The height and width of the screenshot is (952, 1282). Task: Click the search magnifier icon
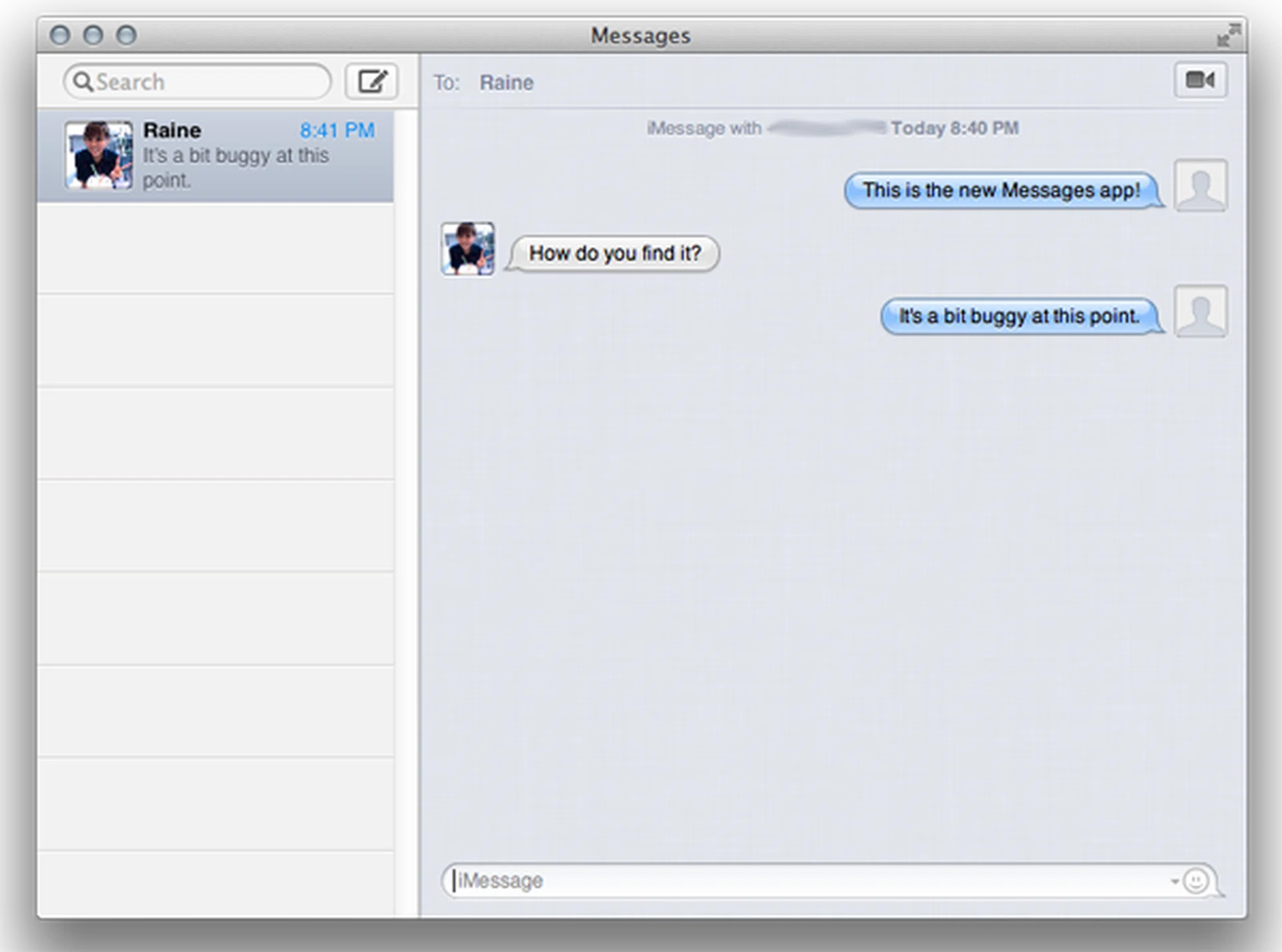tap(83, 82)
